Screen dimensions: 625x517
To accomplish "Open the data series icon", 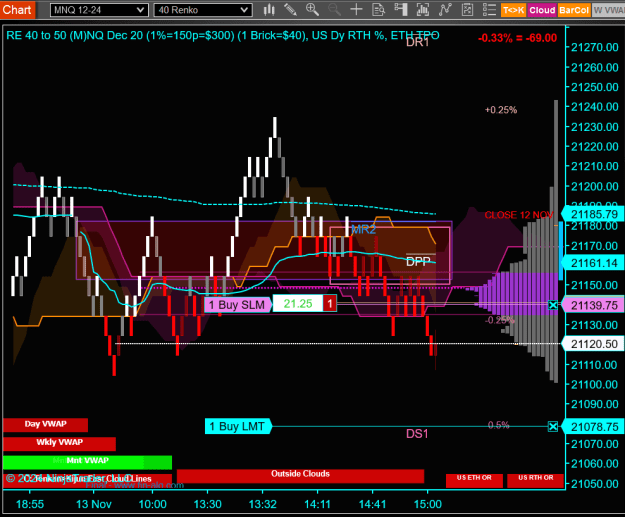I will (x=423, y=10).
